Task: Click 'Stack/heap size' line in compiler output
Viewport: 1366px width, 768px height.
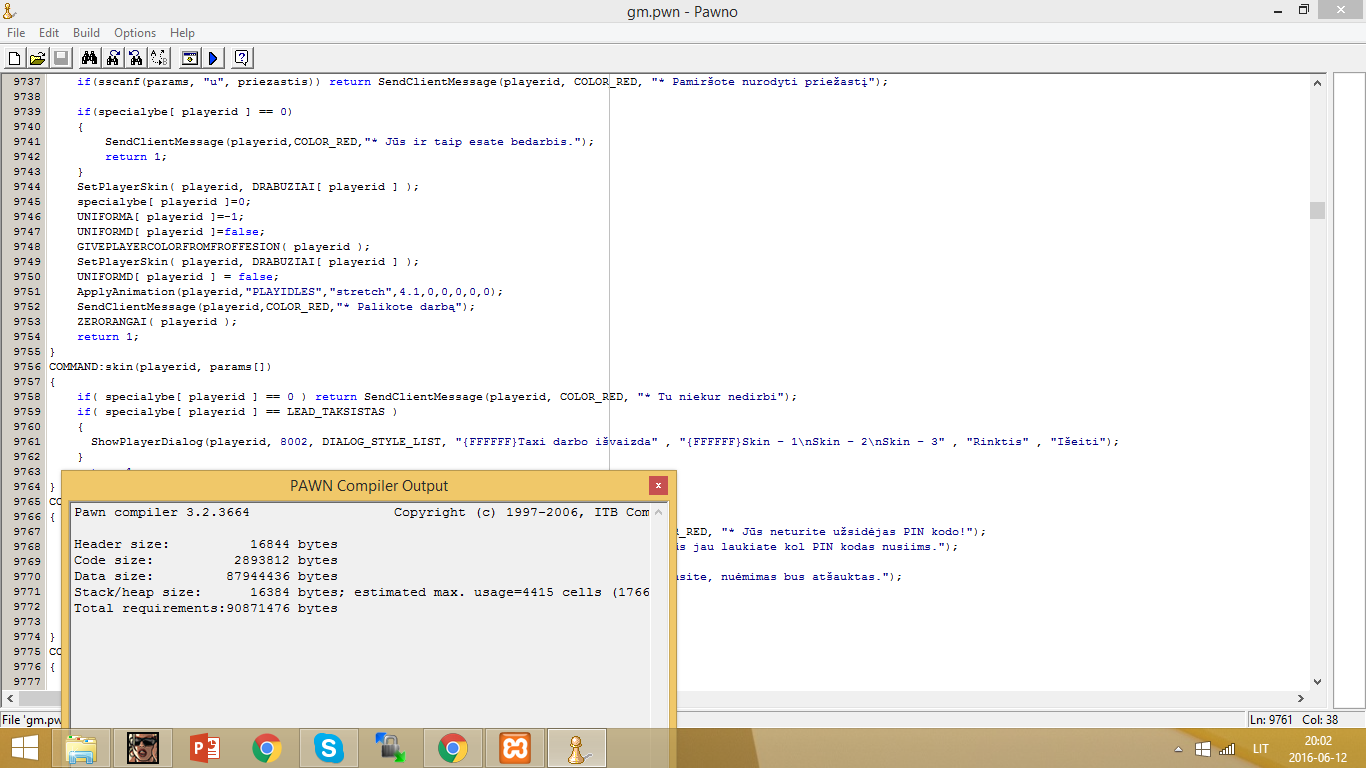Action: [x=362, y=592]
